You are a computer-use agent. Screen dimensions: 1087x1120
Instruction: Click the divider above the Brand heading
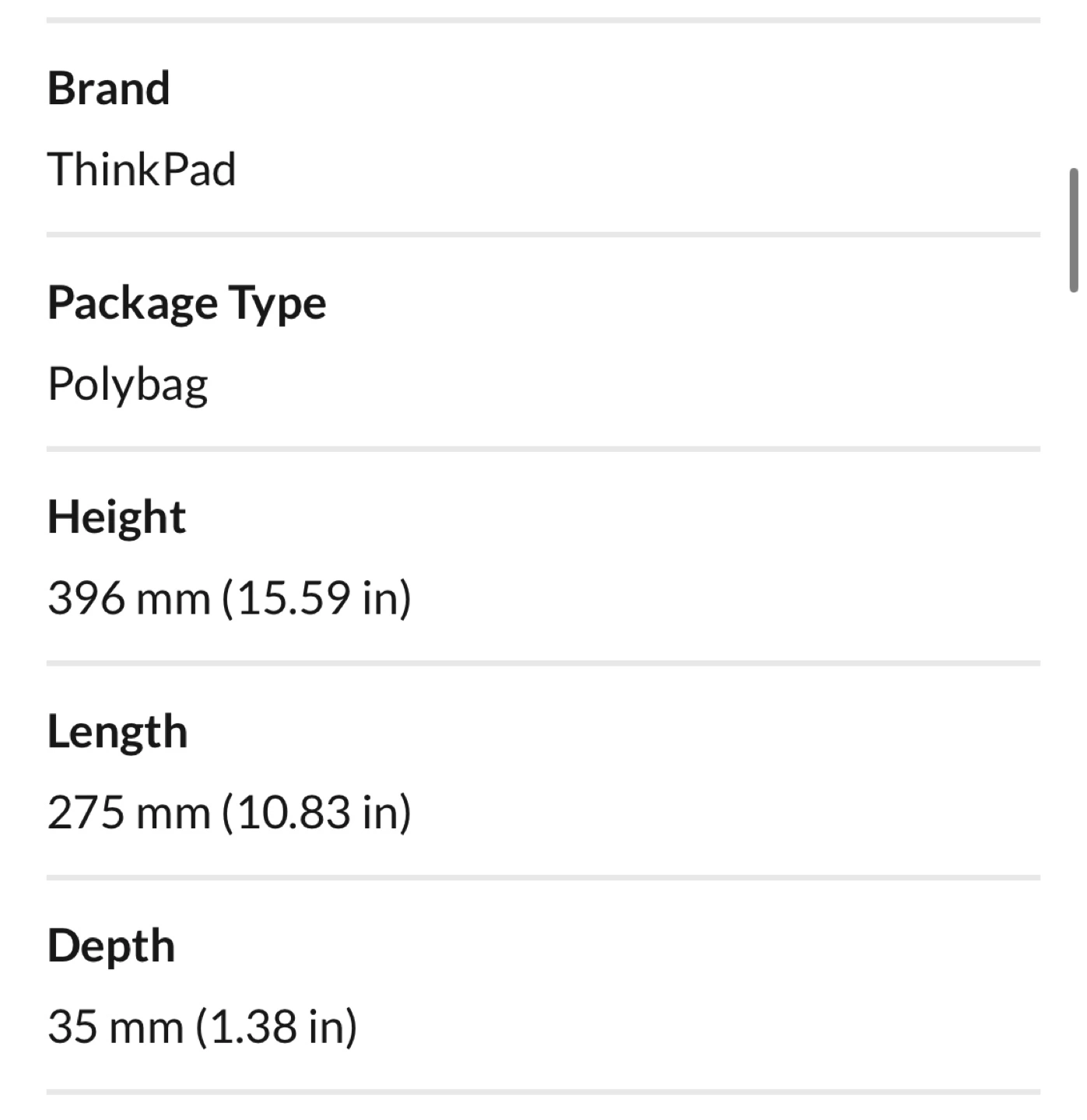coord(543,20)
